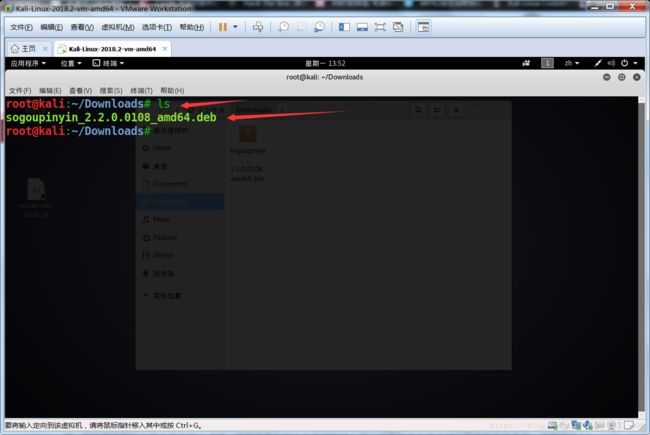Toggle the VMware library sidebar view icon
Image resolution: width=650 pixels, height=435 pixels.
pyautogui.click(x=344, y=27)
